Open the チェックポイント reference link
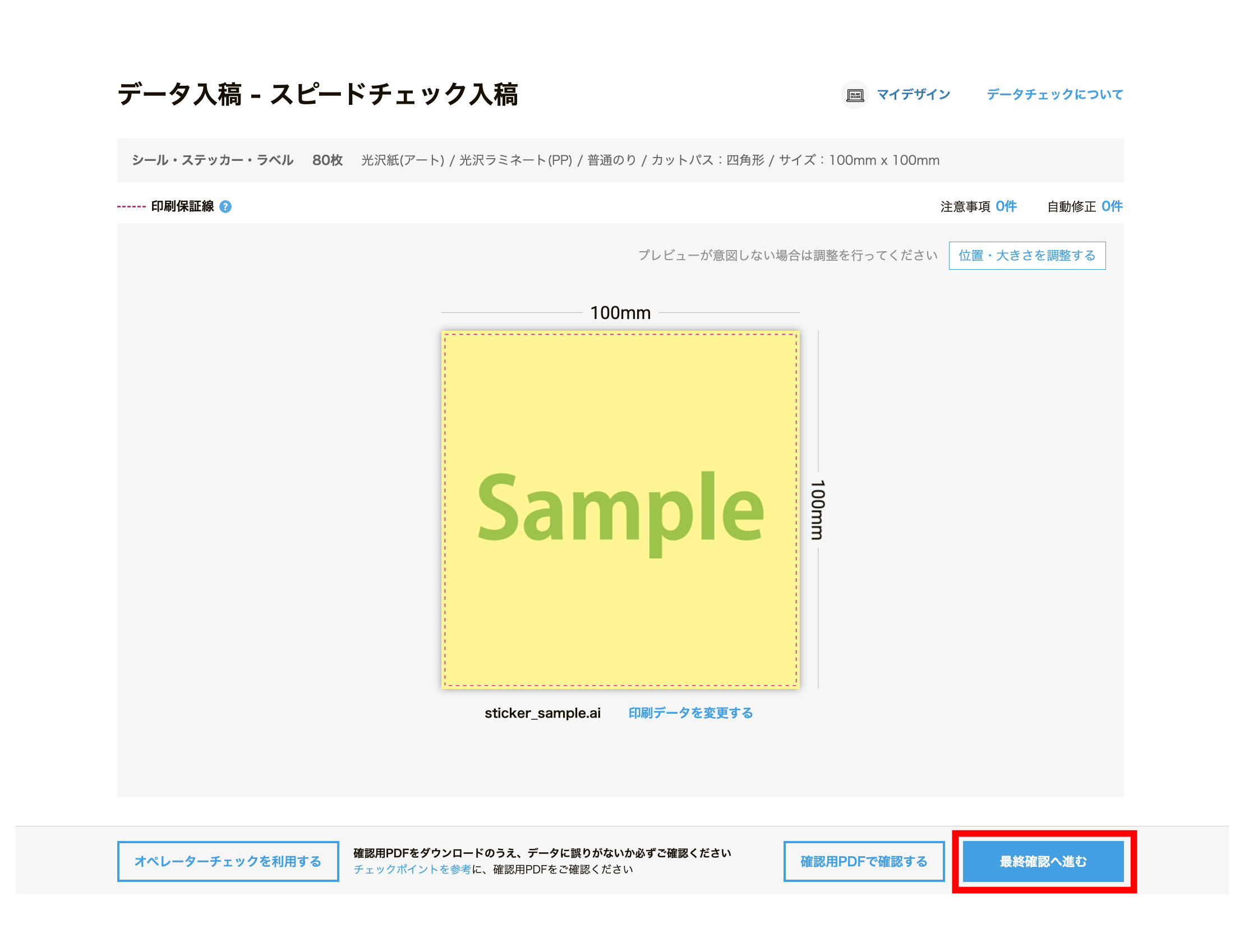The width and height of the screenshot is (1244, 952). coord(412,869)
